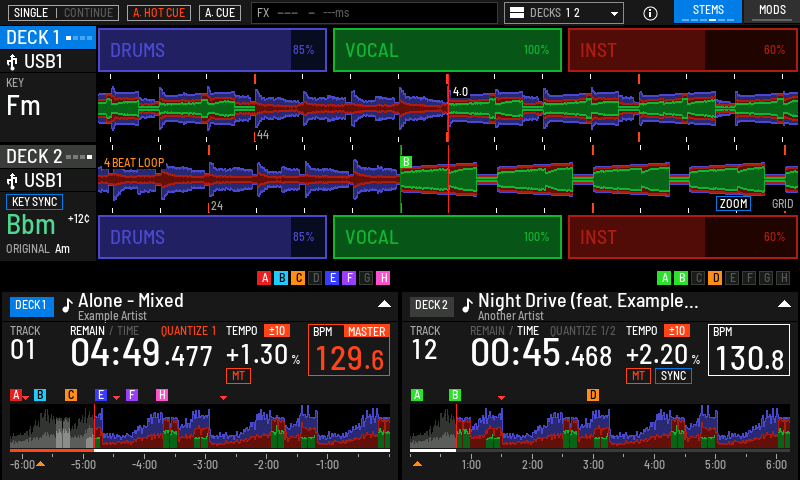Trigger Deck 1 hot cue C pad
This screenshot has height=480, width=800.
click(298, 278)
